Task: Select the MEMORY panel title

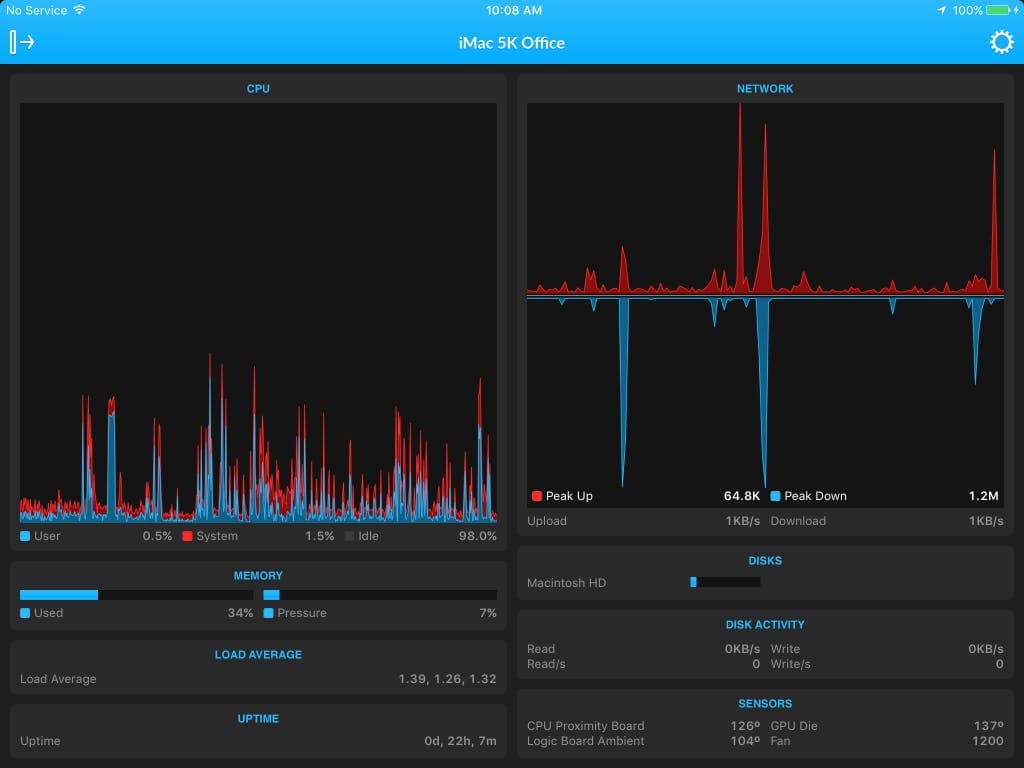Action: [257, 575]
